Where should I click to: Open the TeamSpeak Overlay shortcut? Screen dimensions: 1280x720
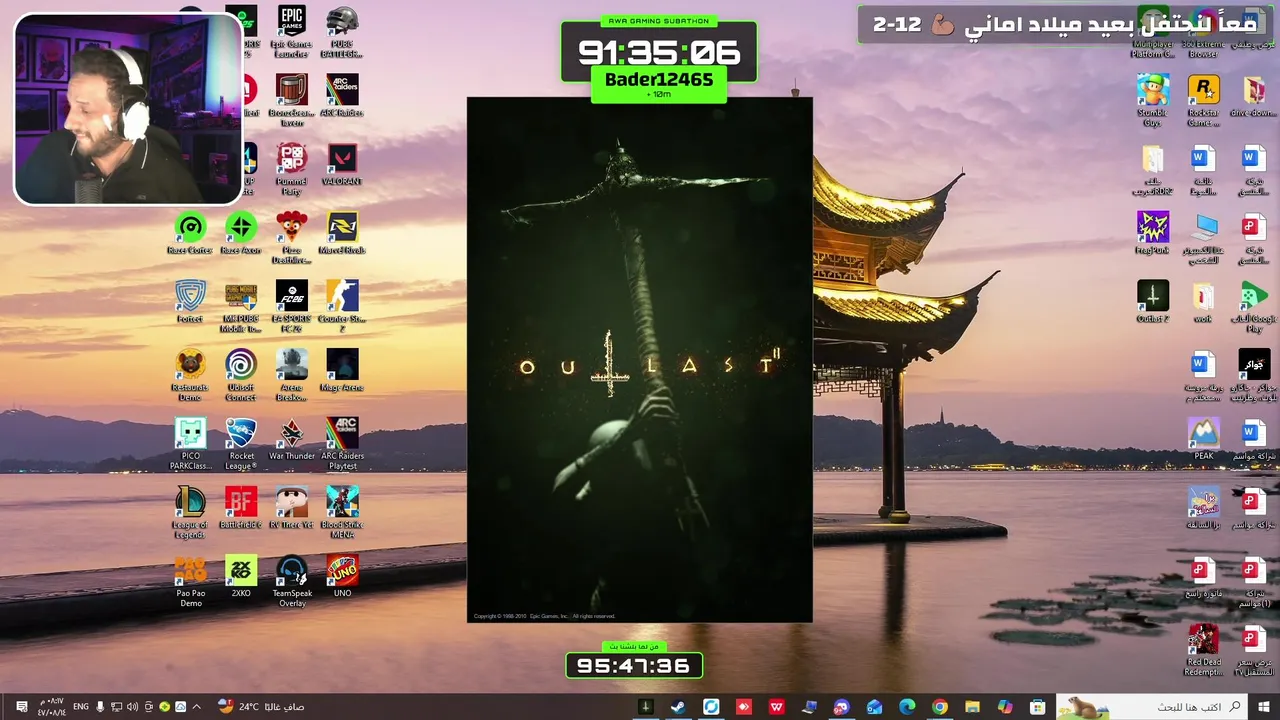click(291, 581)
